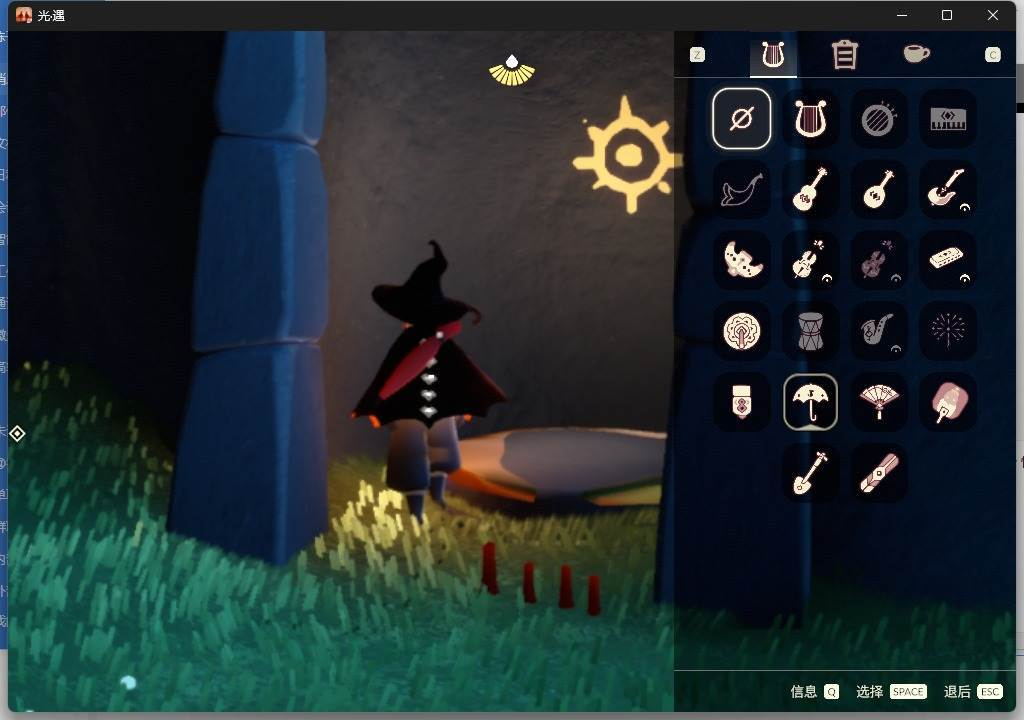Open the teacup tab

[x=916, y=54]
